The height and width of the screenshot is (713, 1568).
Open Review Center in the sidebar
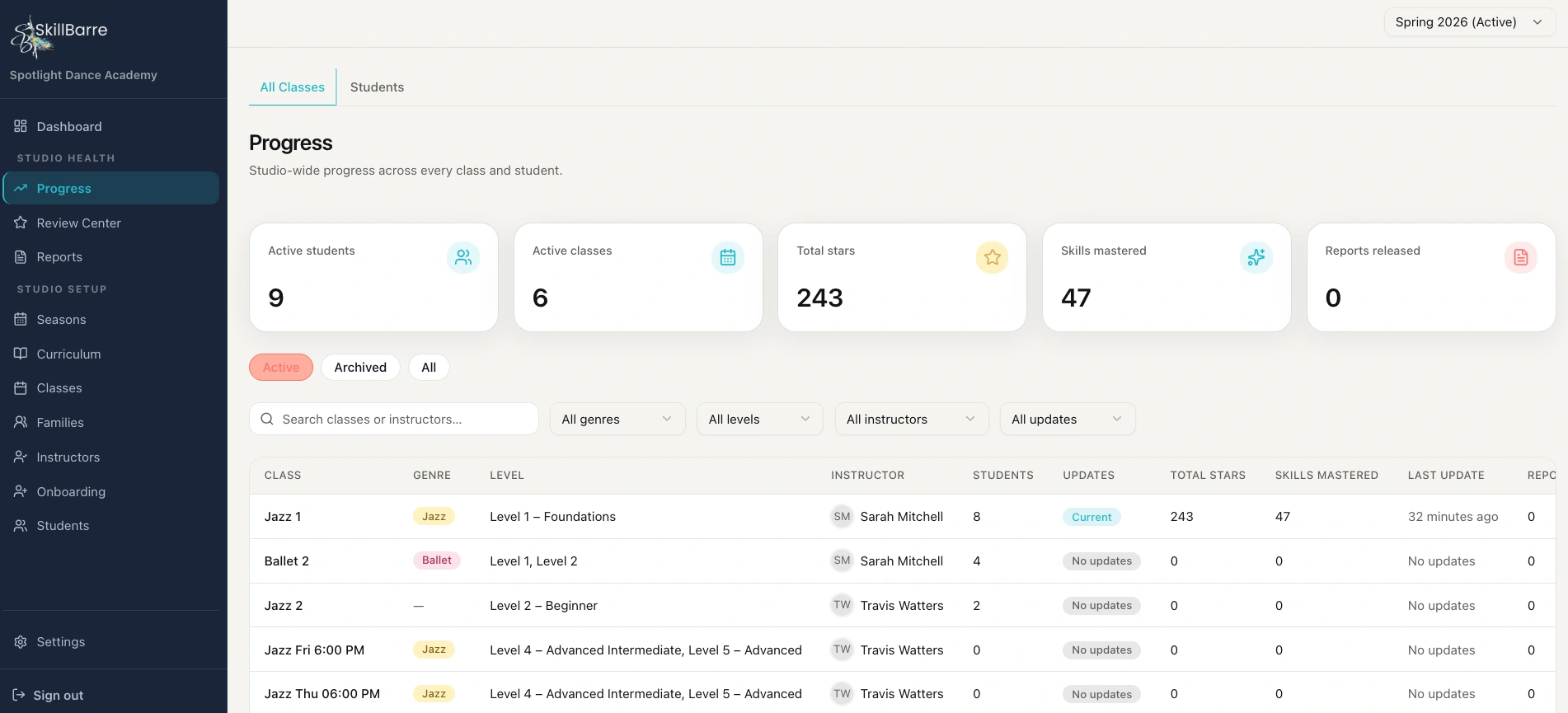110,223
